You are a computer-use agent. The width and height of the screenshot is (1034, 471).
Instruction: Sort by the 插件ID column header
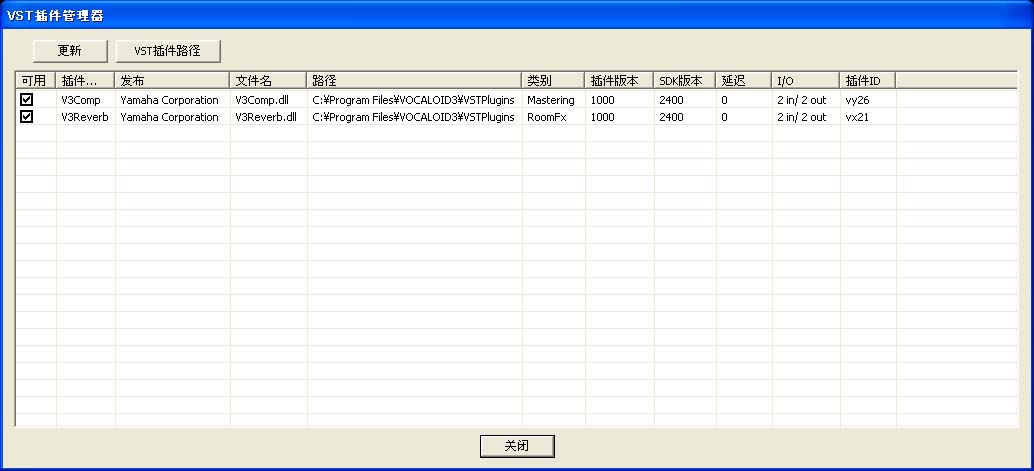(868, 80)
